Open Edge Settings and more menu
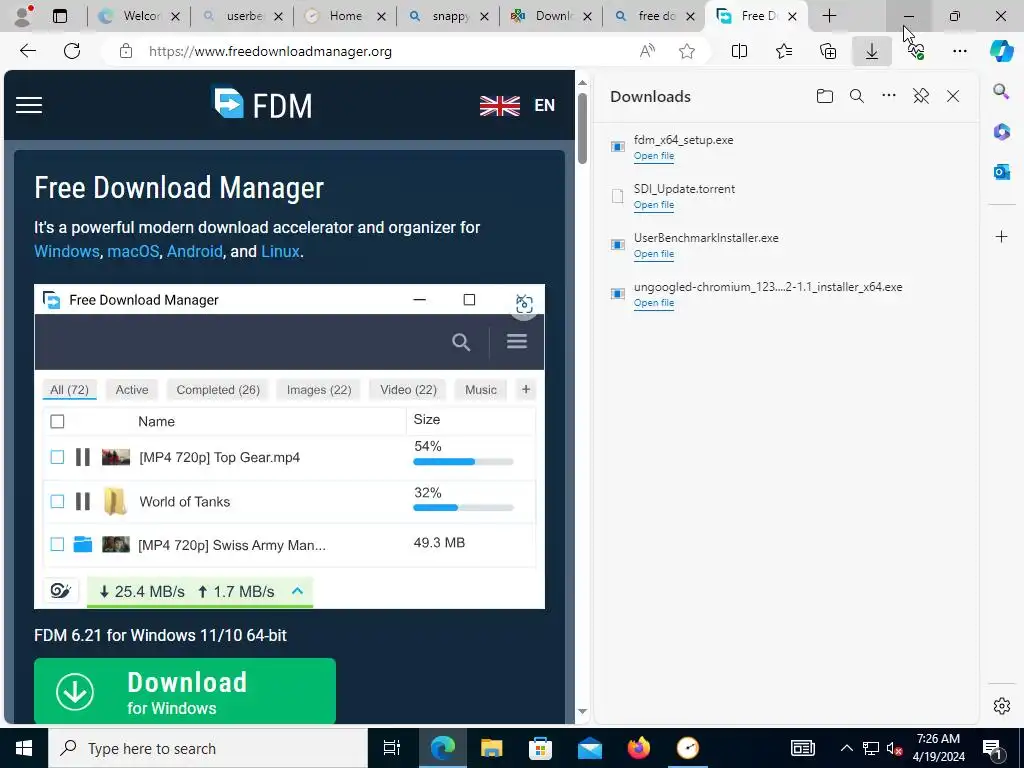1024x768 pixels. (x=959, y=51)
